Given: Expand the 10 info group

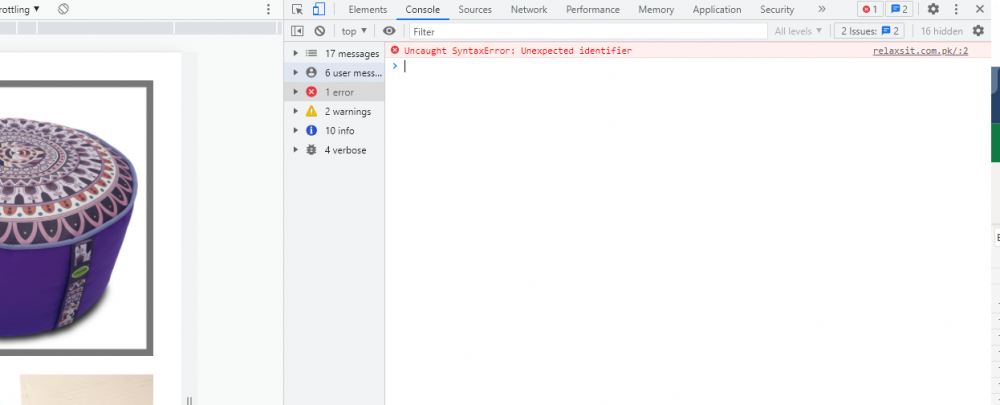Looking at the screenshot, I should [295, 130].
